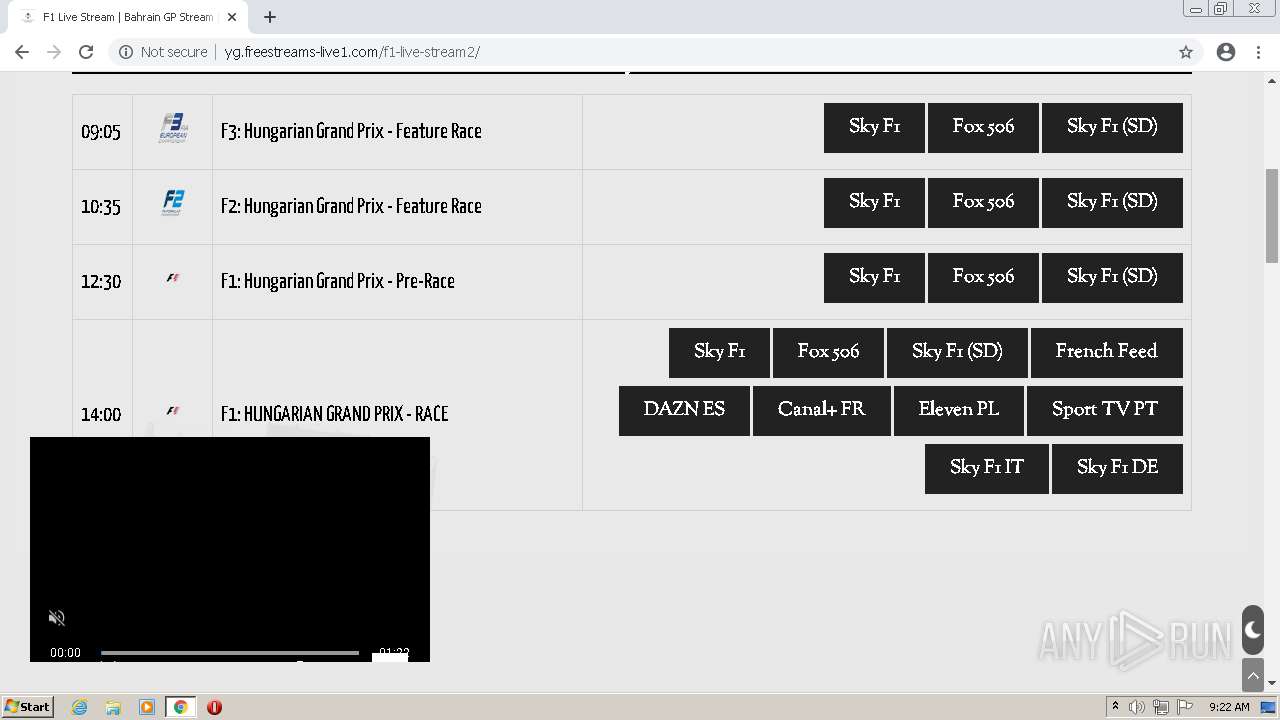Open Windows Media Player taskbar icon
This screenshot has width=1280, height=720.
pyautogui.click(x=147, y=707)
